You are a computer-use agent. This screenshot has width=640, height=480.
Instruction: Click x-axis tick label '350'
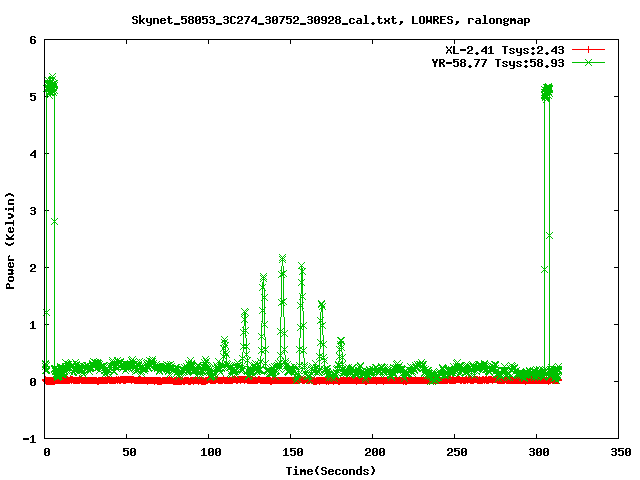pyautogui.click(x=621, y=452)
